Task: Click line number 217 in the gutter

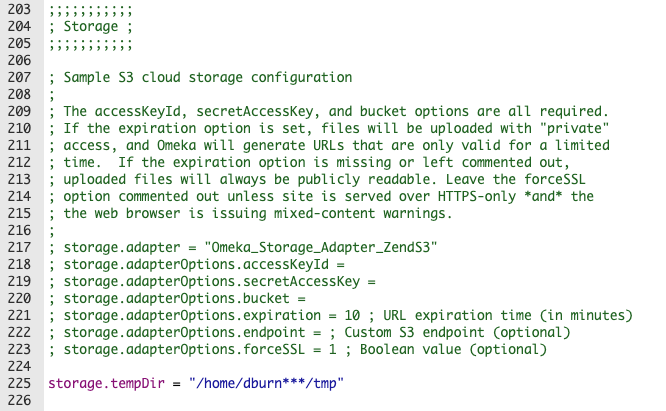Action: tap(19, 247)
